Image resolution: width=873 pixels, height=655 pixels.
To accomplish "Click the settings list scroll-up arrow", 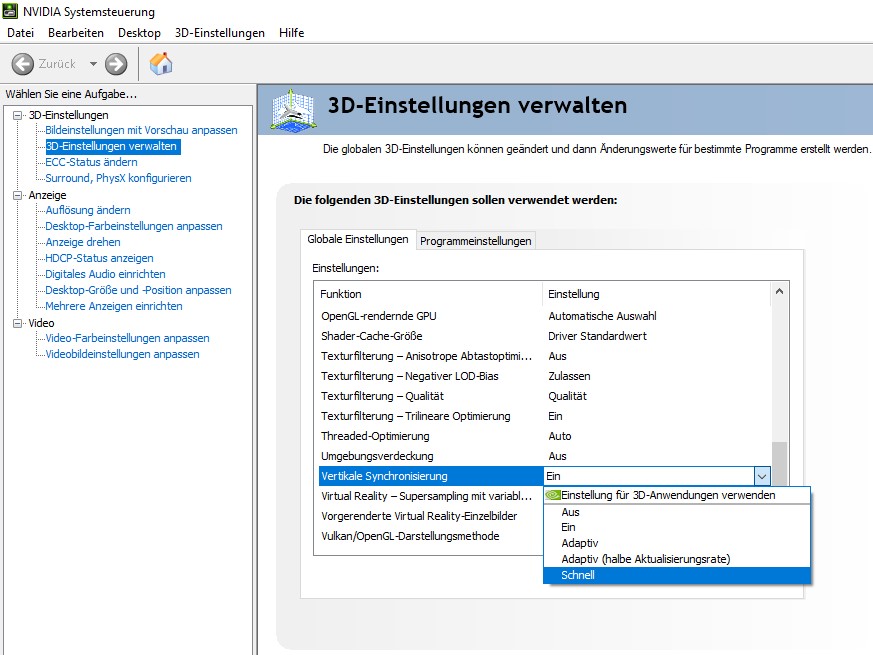I will 779,291.
